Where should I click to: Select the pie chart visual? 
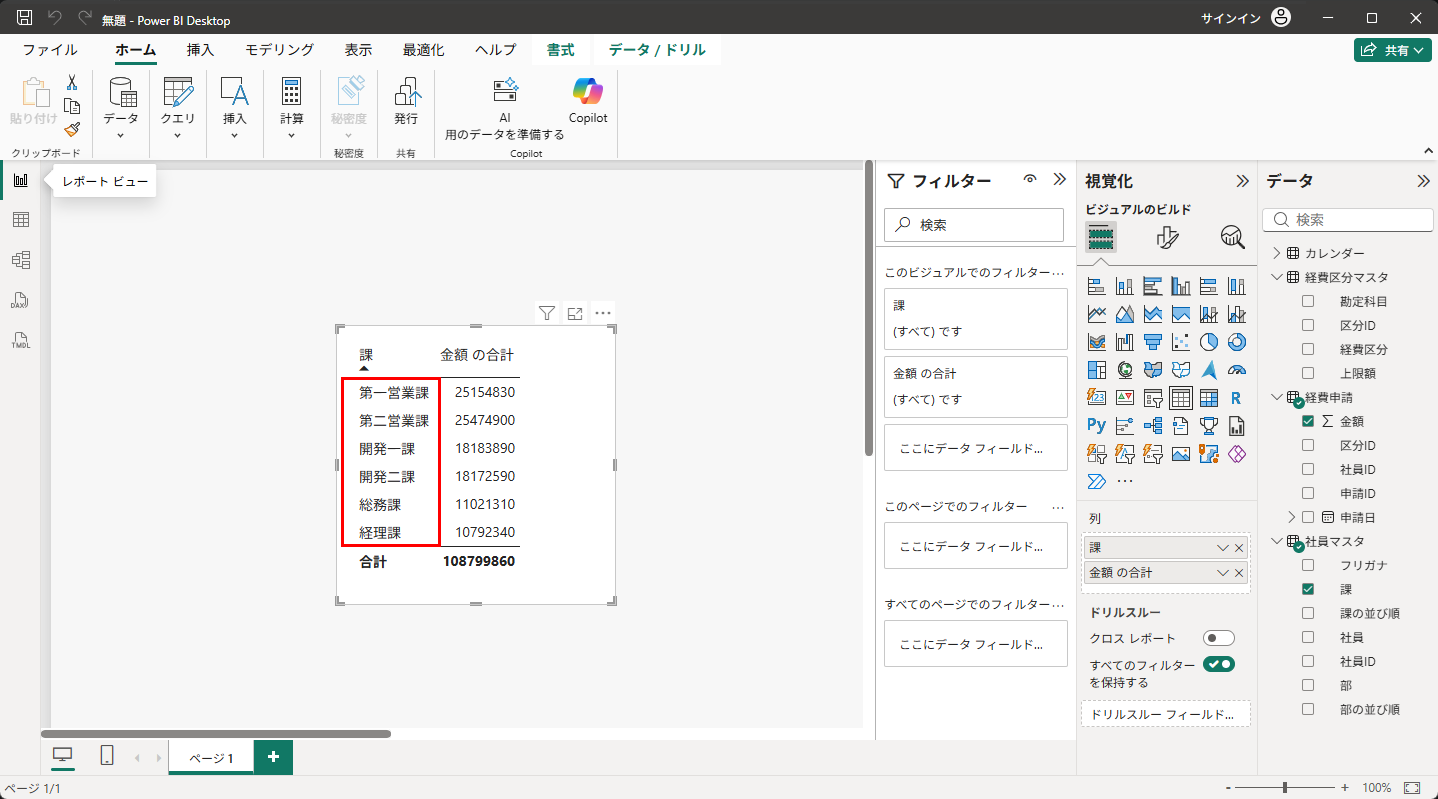tap(1208, 342)
